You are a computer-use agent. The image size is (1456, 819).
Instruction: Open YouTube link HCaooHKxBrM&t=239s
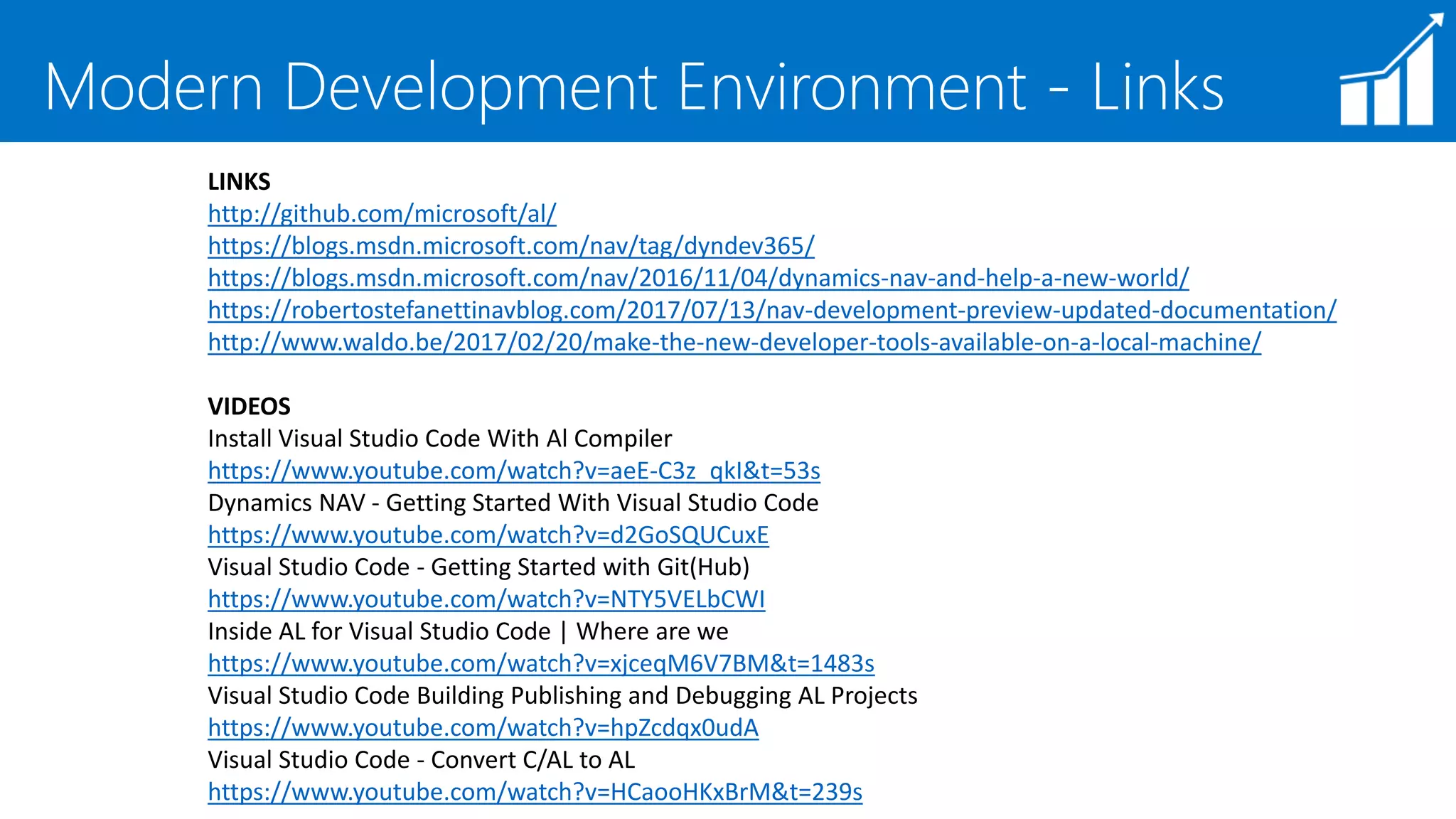pos(535,792)
